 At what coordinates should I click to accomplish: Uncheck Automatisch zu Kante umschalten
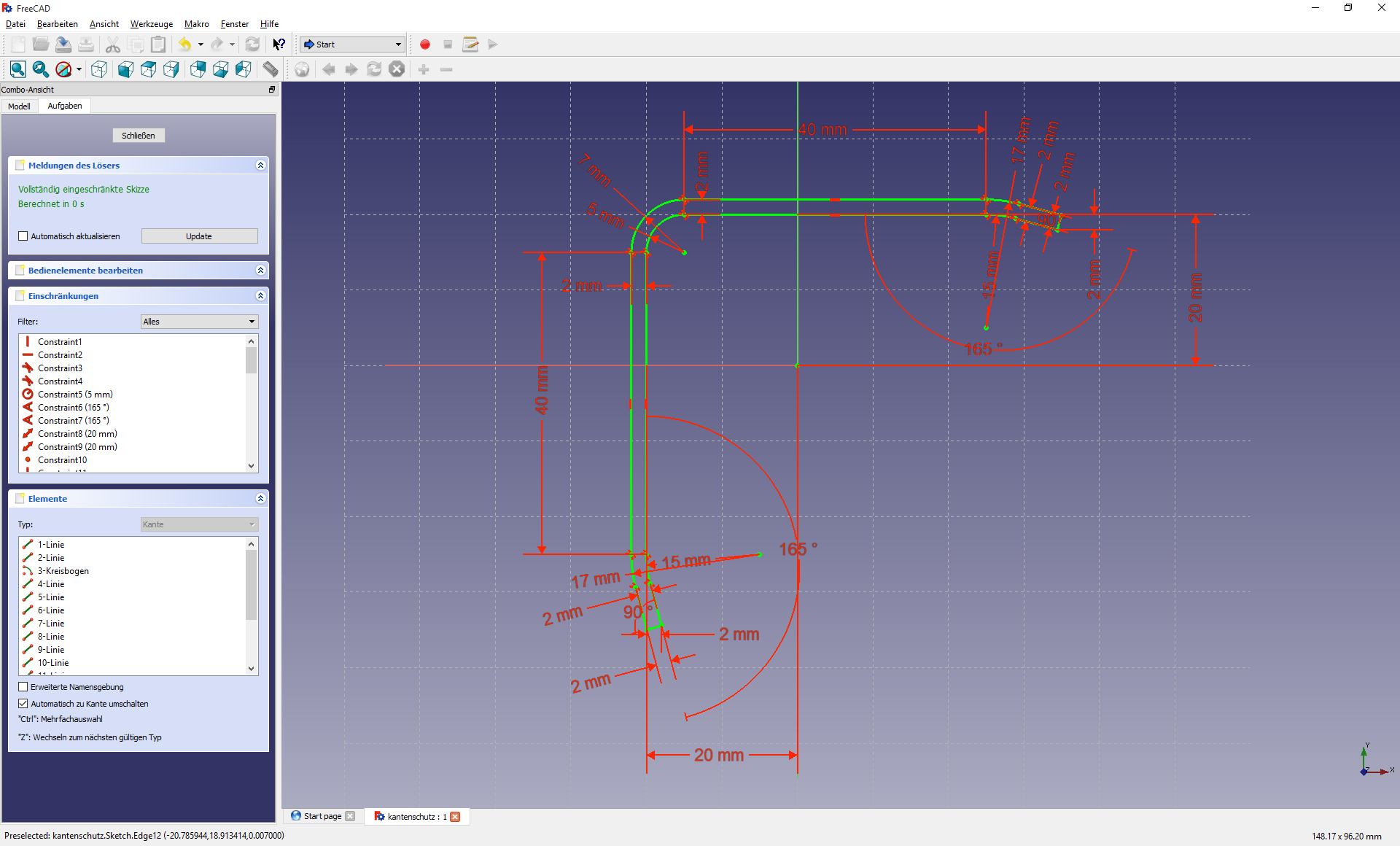(23, 704)
